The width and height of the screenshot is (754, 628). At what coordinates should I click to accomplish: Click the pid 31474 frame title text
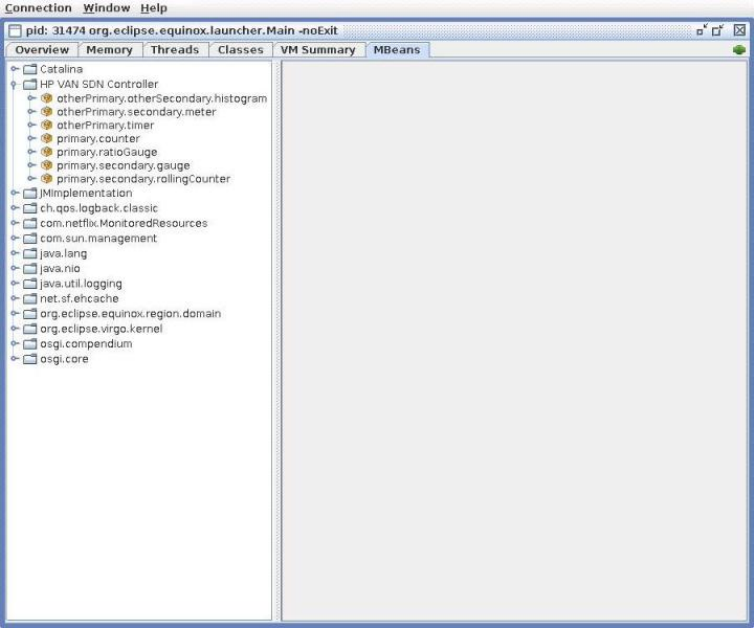pos(182,31)
